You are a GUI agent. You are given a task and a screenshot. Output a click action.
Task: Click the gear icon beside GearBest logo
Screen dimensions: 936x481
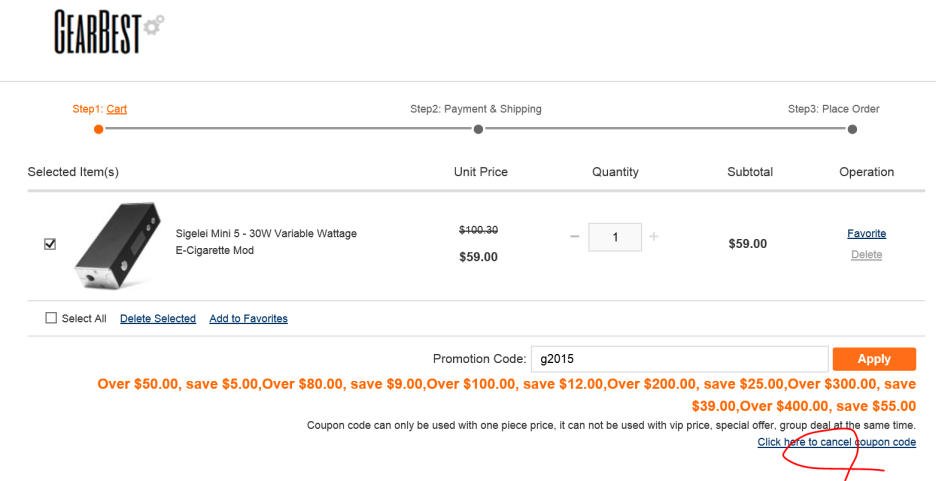point(154,25)
